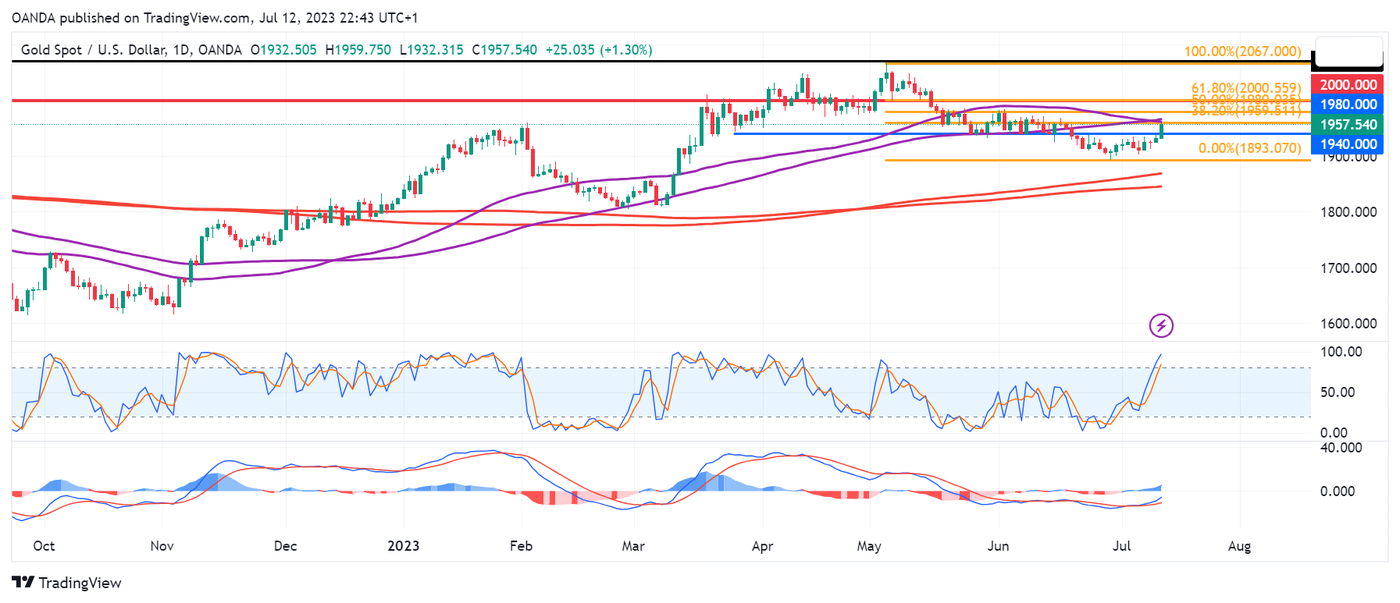Select the 100.00%(2067.000) Fibonacci label
1400x603 pixels.
point(1242,51)
